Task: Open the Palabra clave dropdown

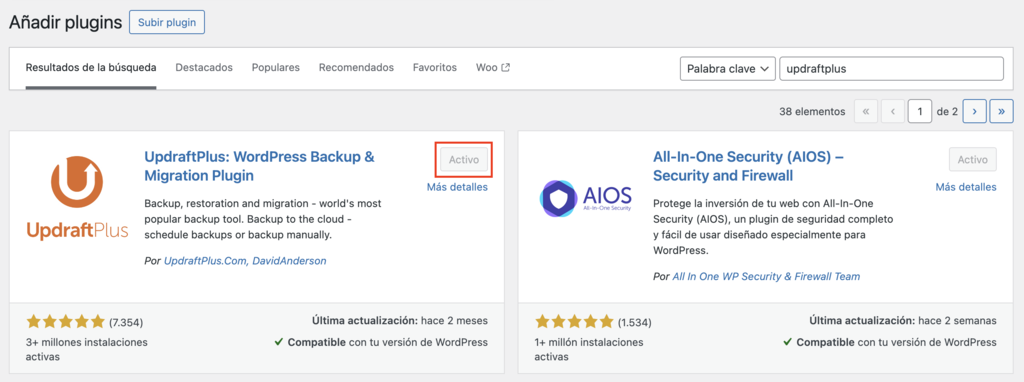Action: pos(728,69)
